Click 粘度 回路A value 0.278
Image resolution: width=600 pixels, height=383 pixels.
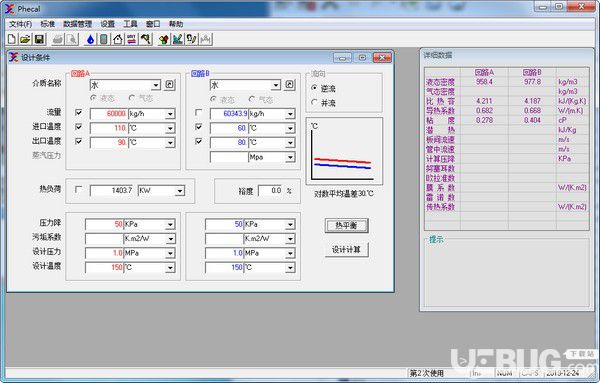(484, 120)
